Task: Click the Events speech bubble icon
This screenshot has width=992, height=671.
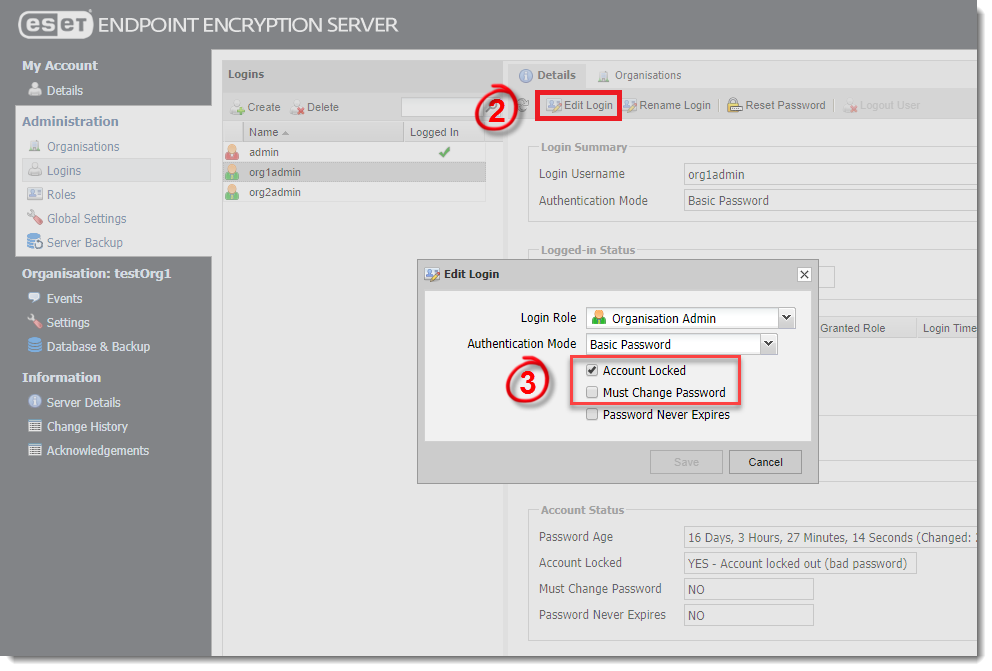Action: tap(34, 297)
